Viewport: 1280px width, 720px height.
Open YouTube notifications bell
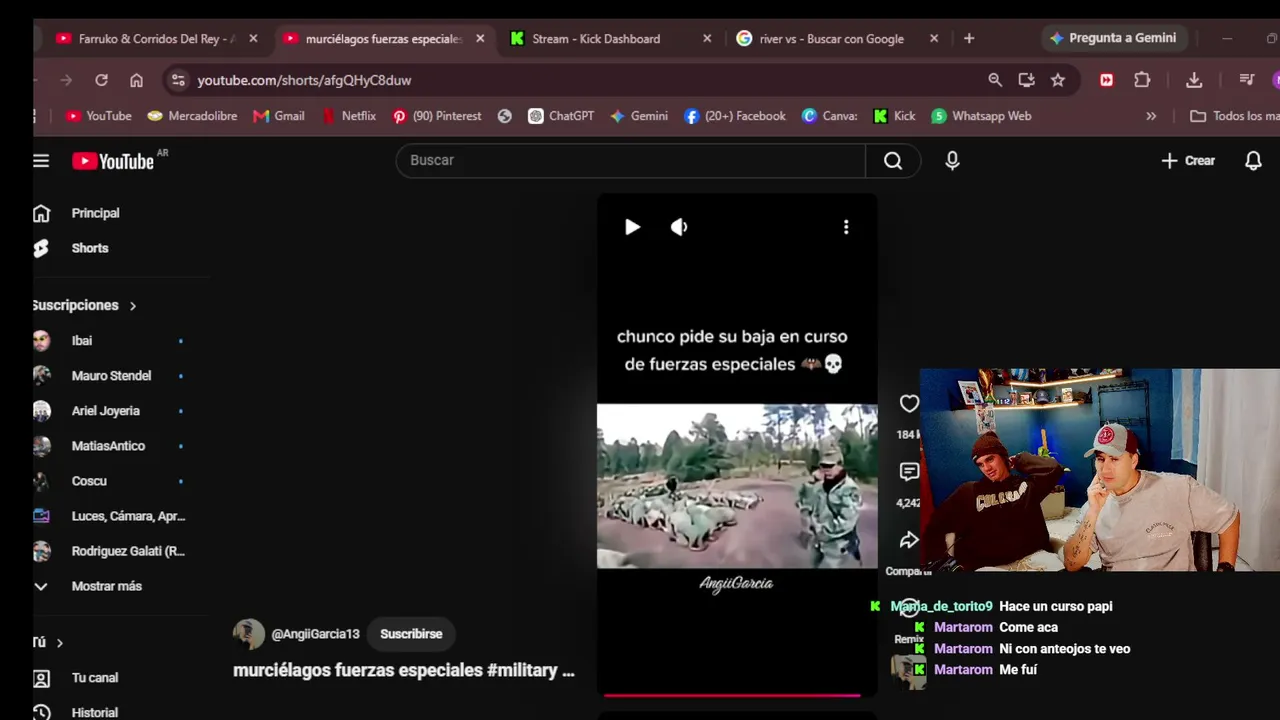[1253, 160]
